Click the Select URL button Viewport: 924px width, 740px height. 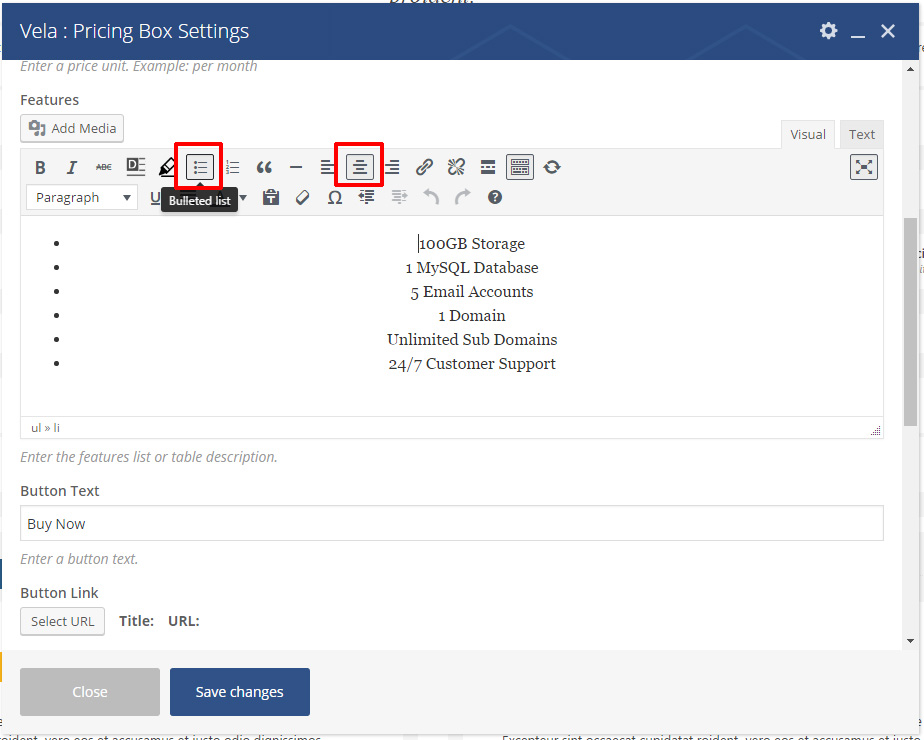(x=62, y=621)
